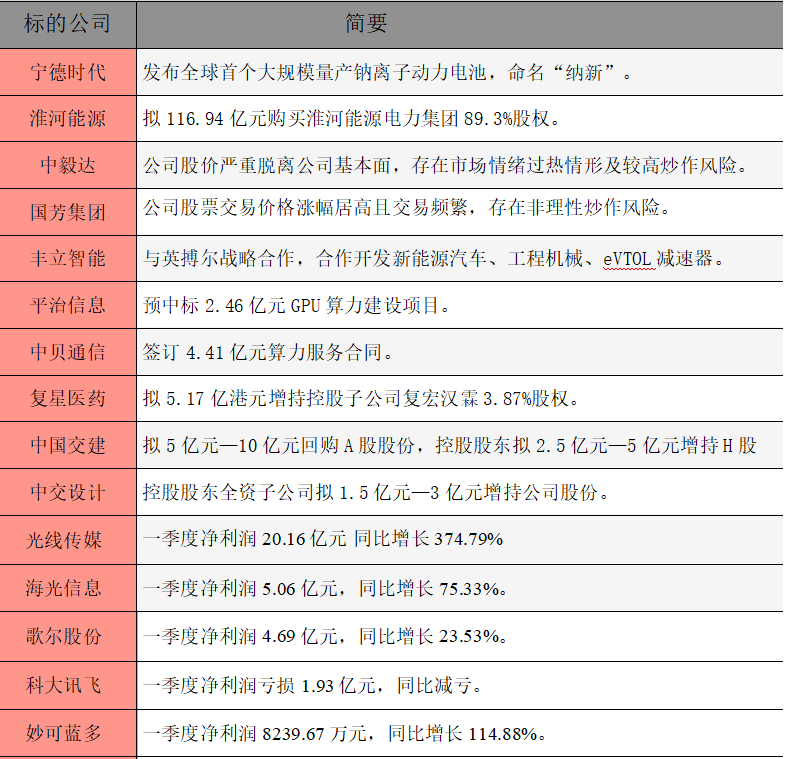This screenshot has height=759, width=785.
Task: Select the 光线传媒 company cell
Action: pyautogui.click(x=68, y=540)
